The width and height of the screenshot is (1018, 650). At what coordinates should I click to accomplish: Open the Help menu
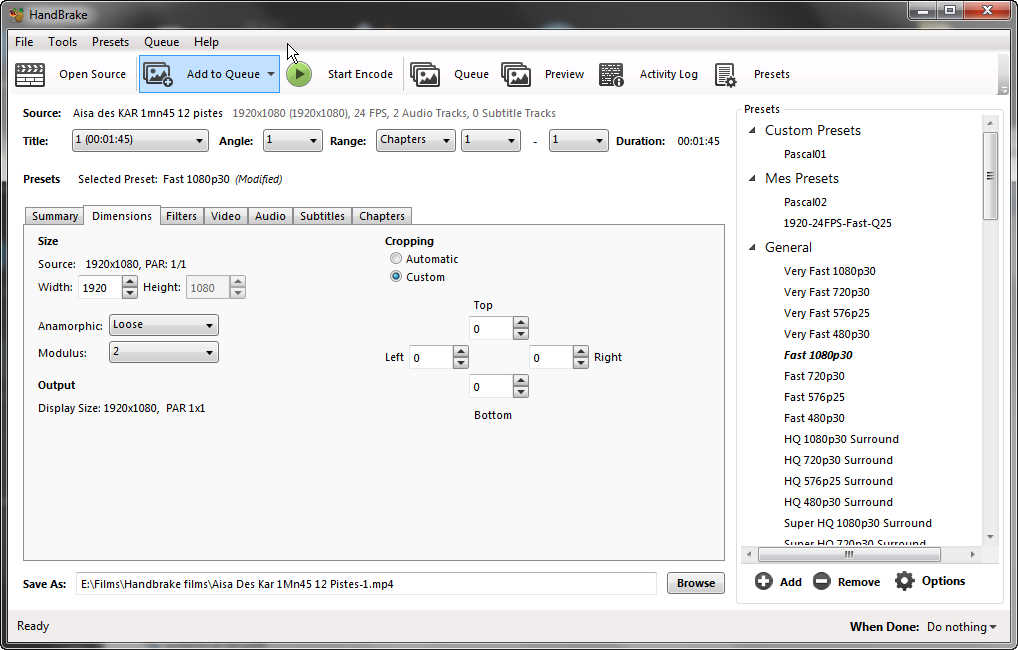(206, 42)
